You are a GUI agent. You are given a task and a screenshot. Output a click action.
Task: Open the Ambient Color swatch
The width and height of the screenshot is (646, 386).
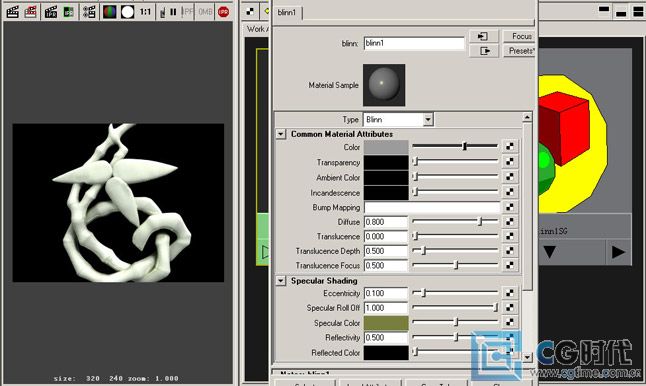pyautogui.click(x=386, y=178)
